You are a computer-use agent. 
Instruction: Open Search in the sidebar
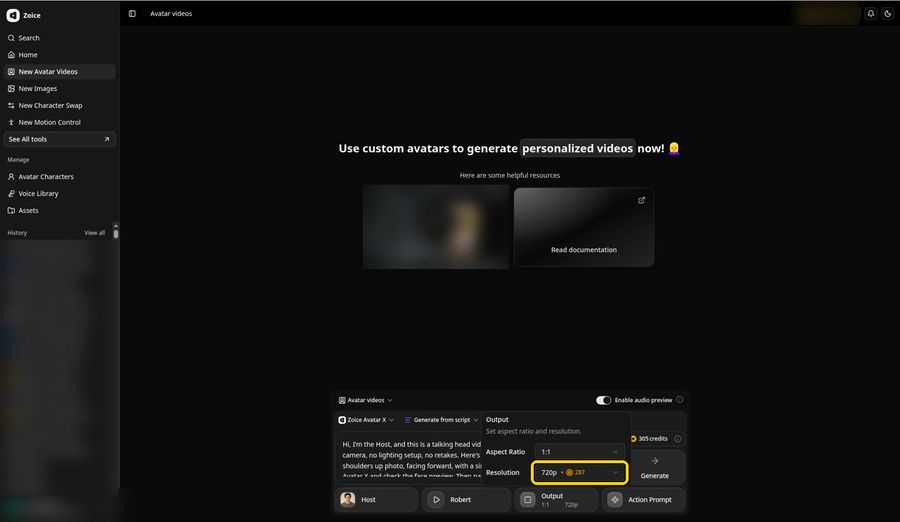pyautogui.click(x=60, y=38)
